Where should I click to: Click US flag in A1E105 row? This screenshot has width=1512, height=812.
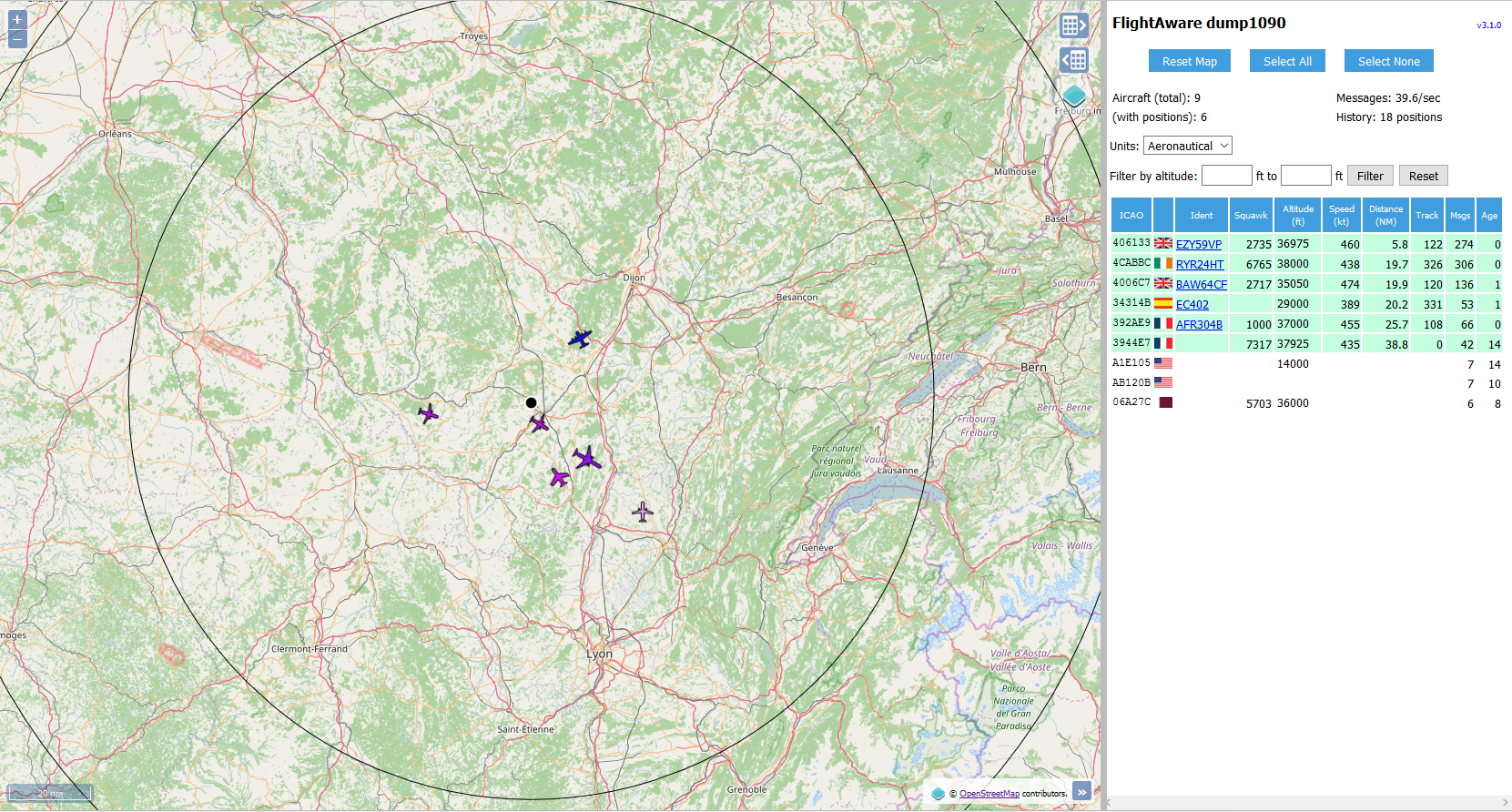(x=1163, y=363)
